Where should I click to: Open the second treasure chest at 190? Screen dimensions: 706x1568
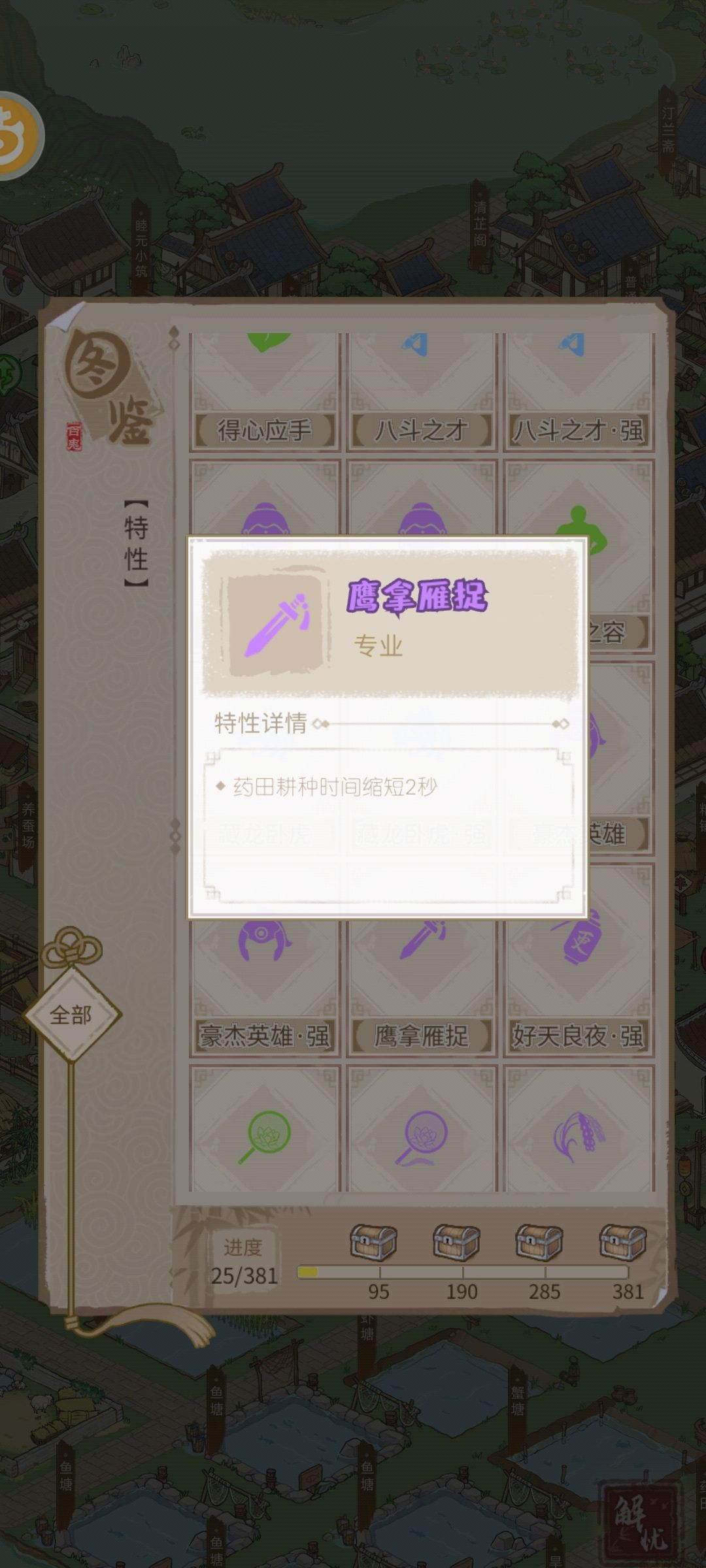456,1242
